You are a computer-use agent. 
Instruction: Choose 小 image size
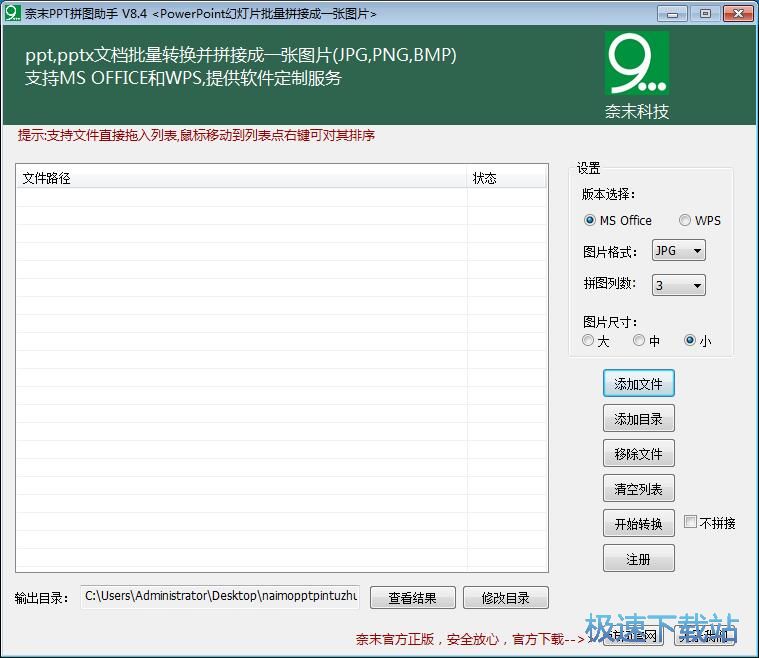tap(698, 341)
